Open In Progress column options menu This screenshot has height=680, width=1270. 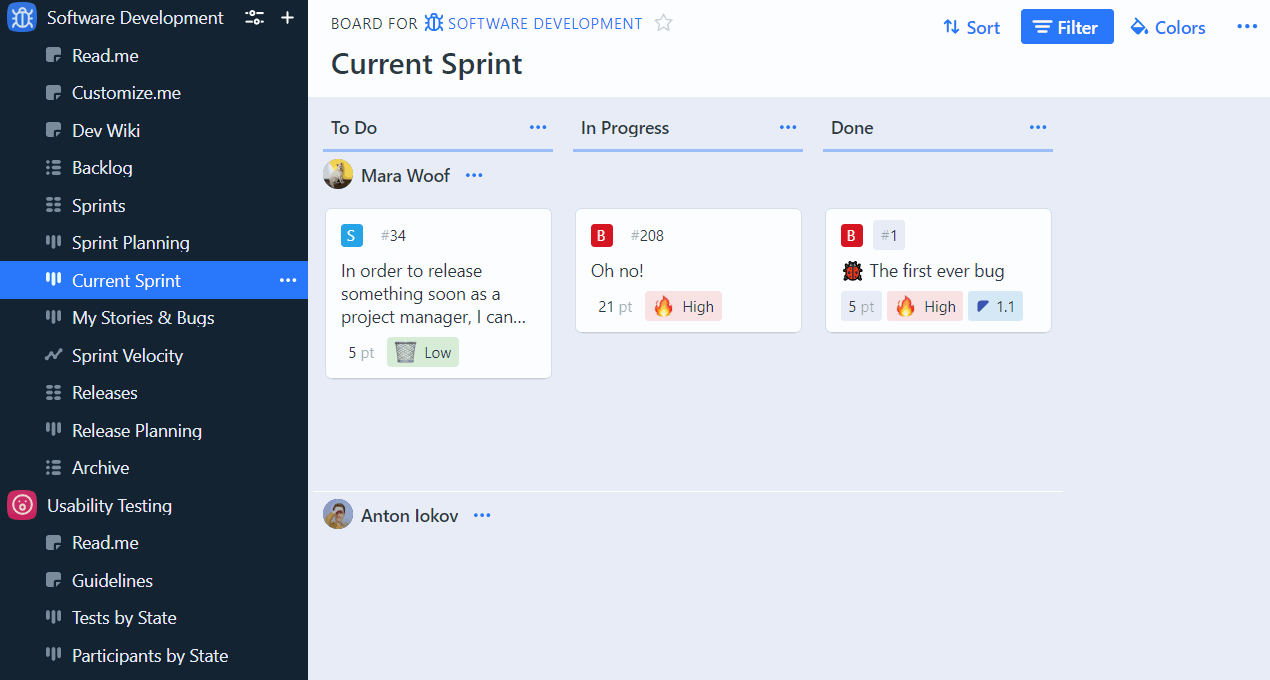[788, 127]
